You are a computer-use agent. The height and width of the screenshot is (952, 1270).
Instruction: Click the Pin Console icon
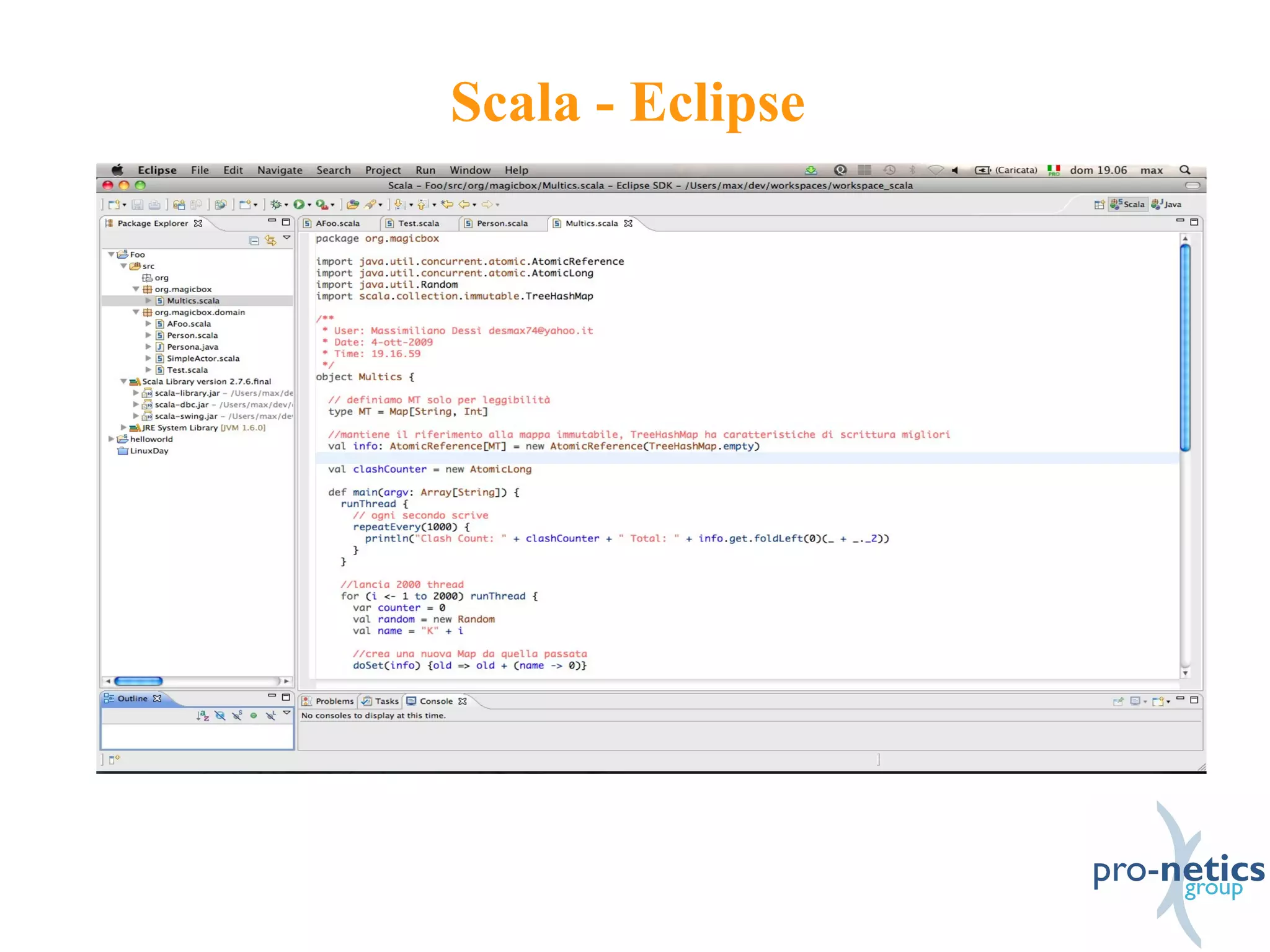1118,702
